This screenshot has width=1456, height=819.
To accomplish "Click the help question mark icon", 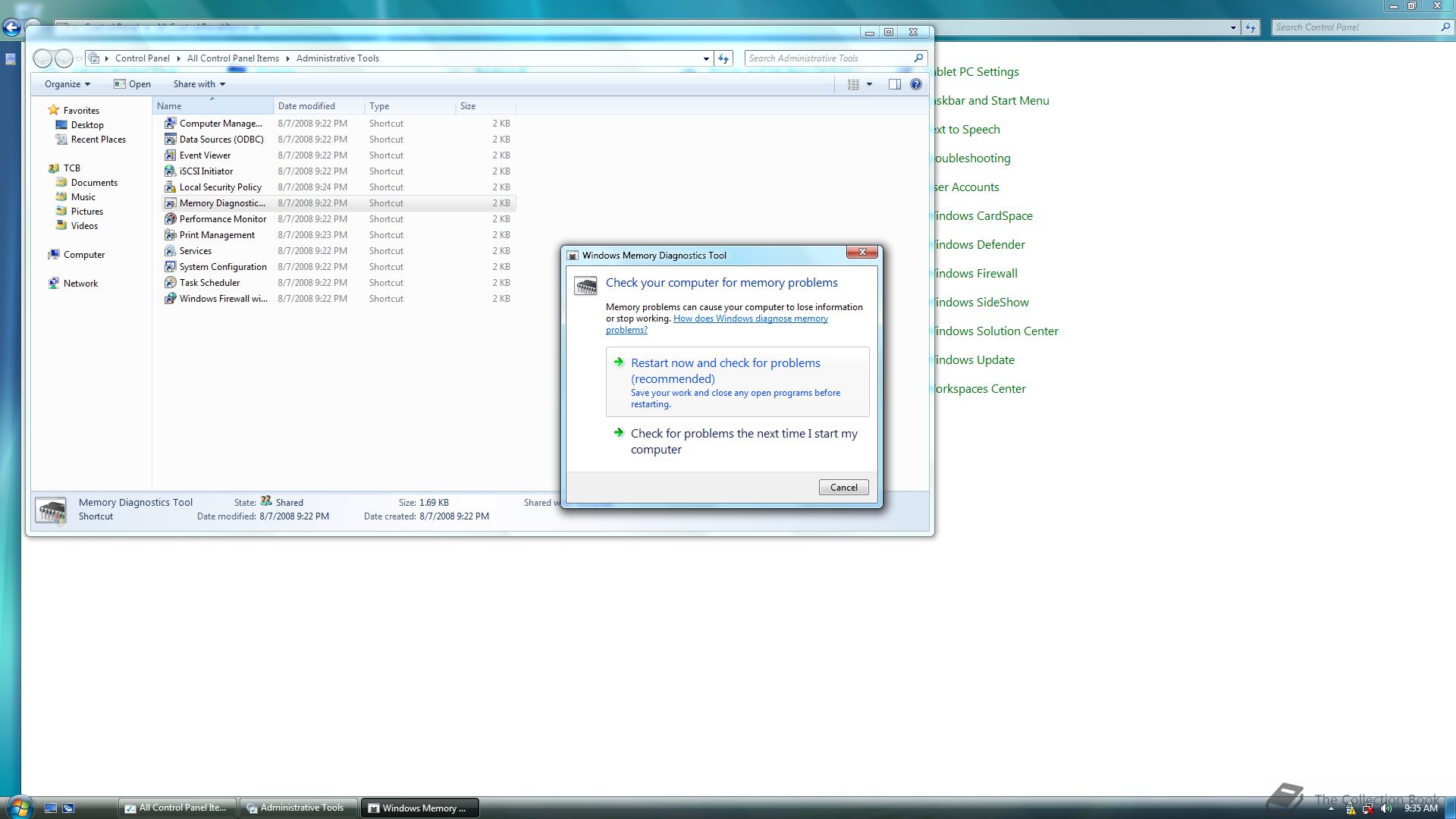I will [916, 84].
